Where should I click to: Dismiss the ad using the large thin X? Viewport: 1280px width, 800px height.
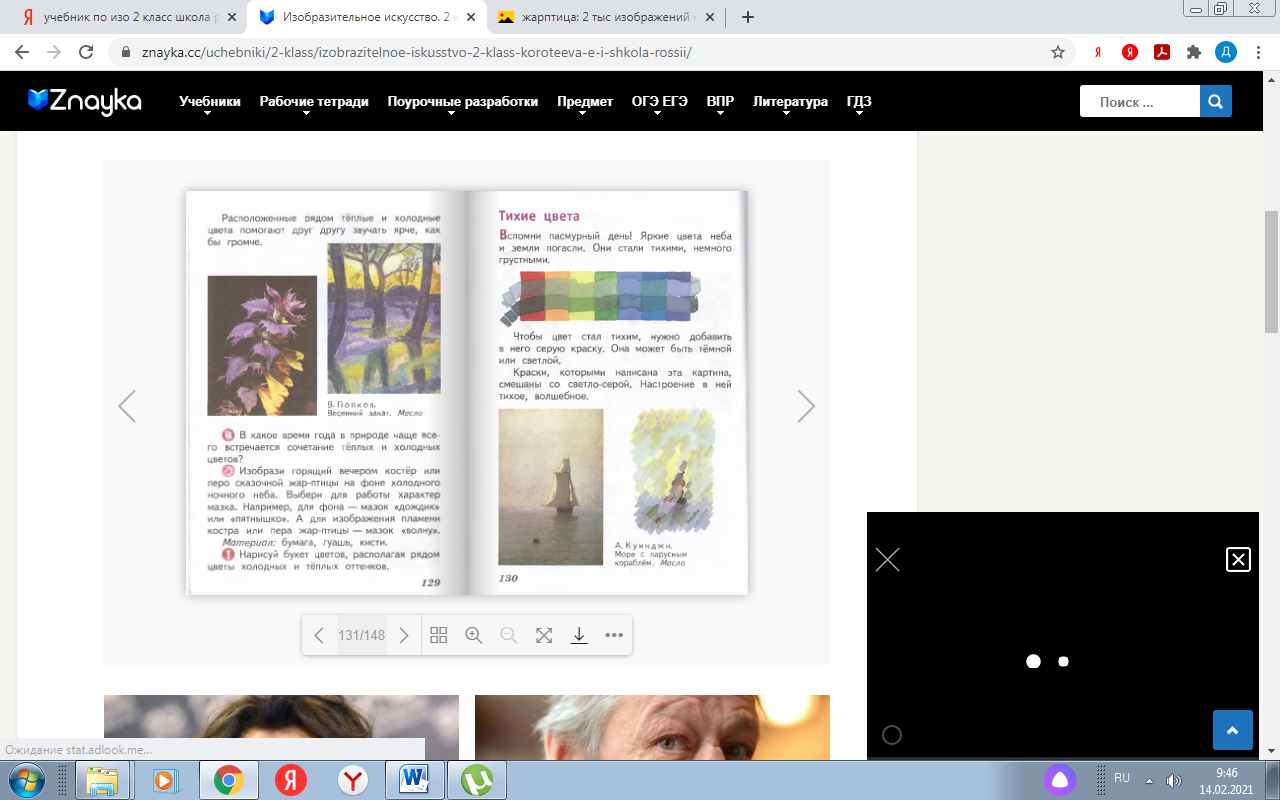888,559
